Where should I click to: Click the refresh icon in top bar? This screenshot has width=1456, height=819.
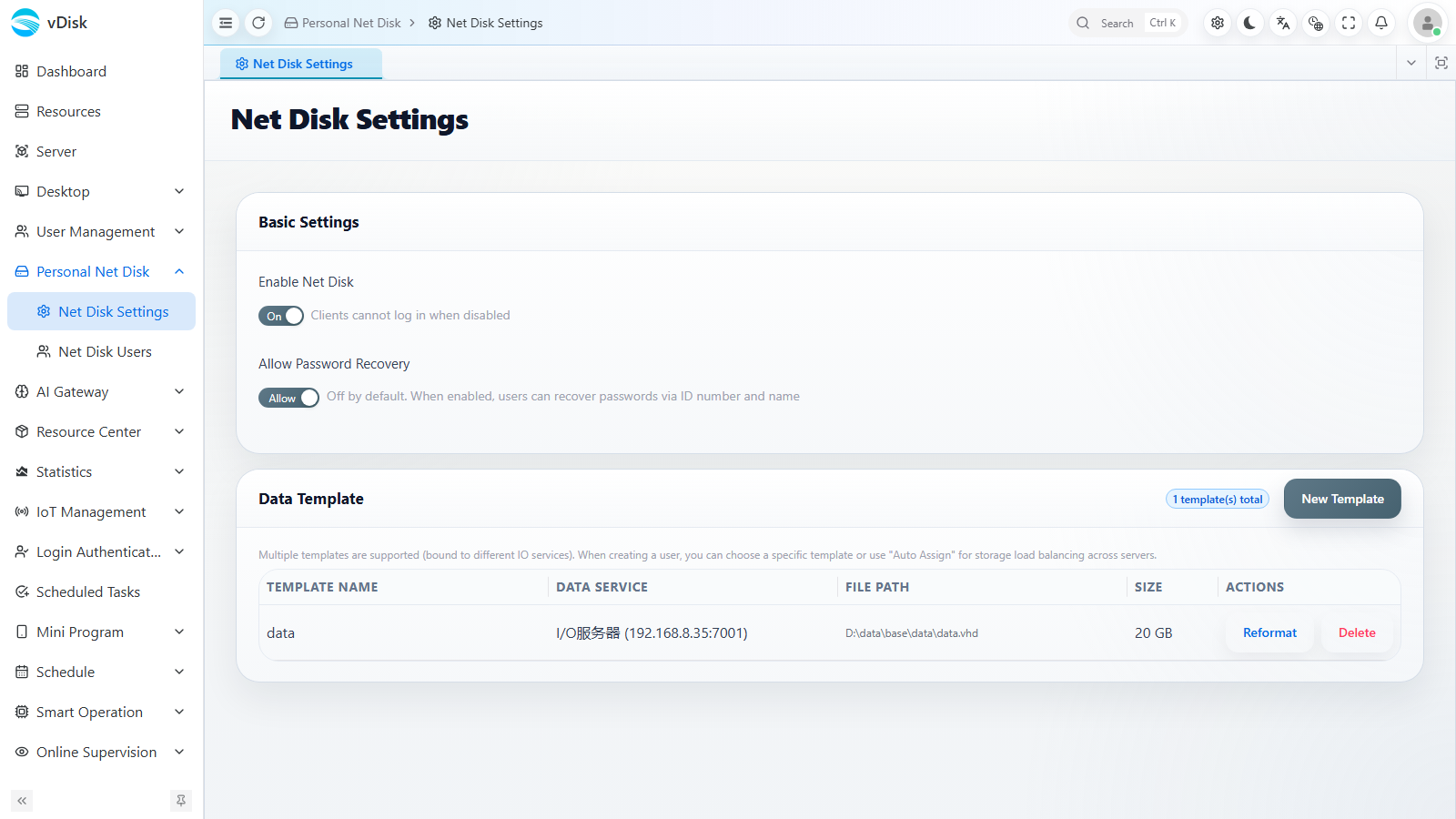(x=258, y=23)
